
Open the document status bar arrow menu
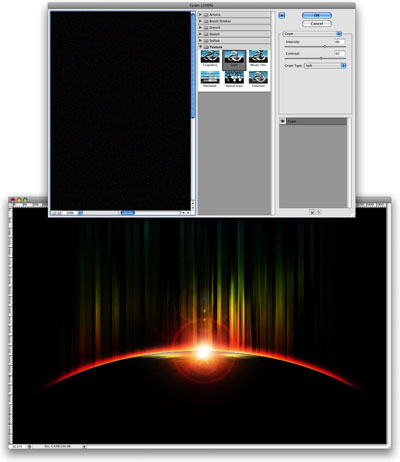tap(84, 446)
